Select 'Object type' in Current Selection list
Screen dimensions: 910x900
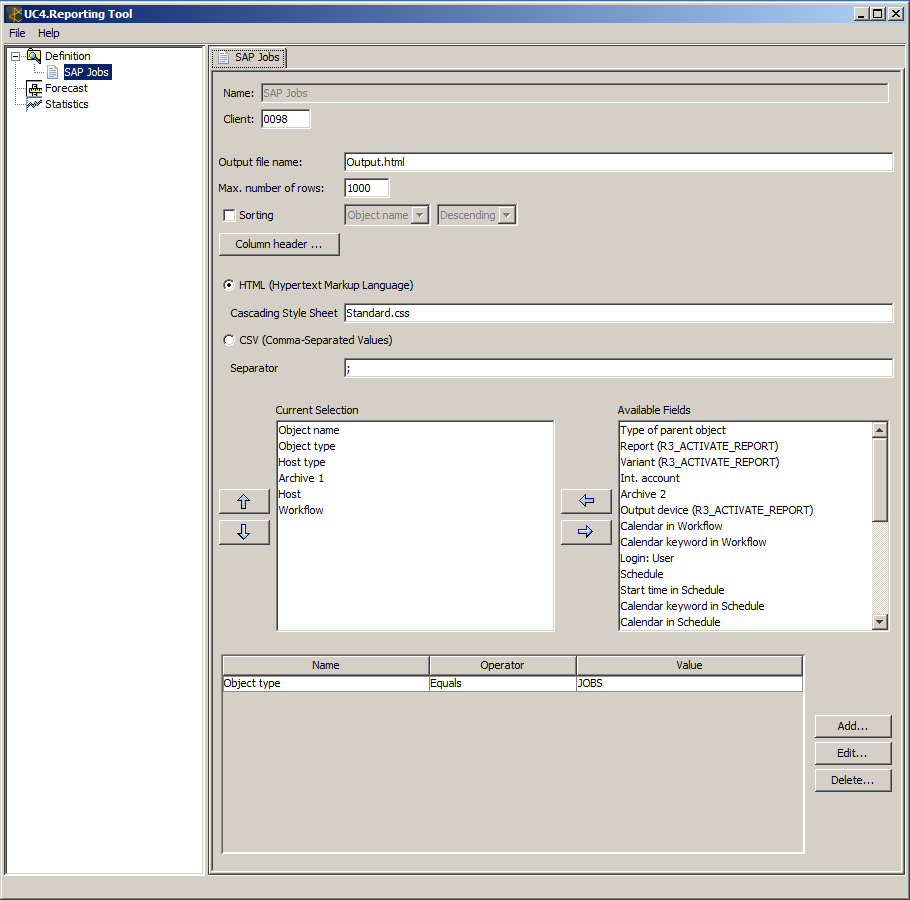coord(307,446)
